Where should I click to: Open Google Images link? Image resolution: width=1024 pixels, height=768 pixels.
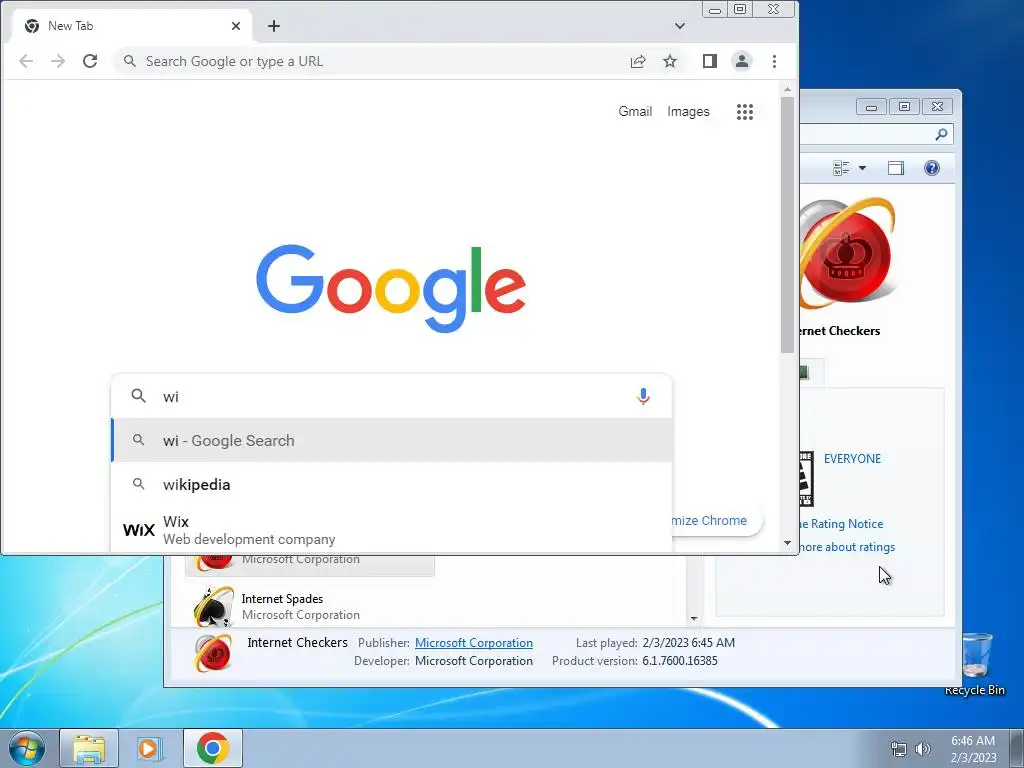tap(688, 112)
